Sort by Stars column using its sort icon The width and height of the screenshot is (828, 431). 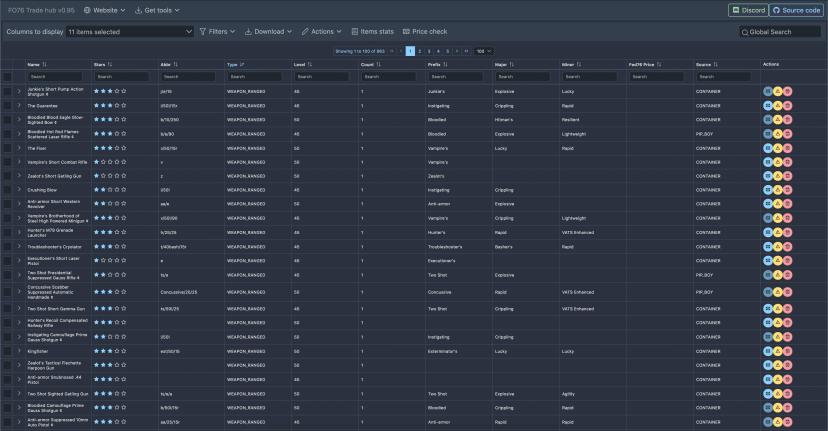(x=110, y=64)
